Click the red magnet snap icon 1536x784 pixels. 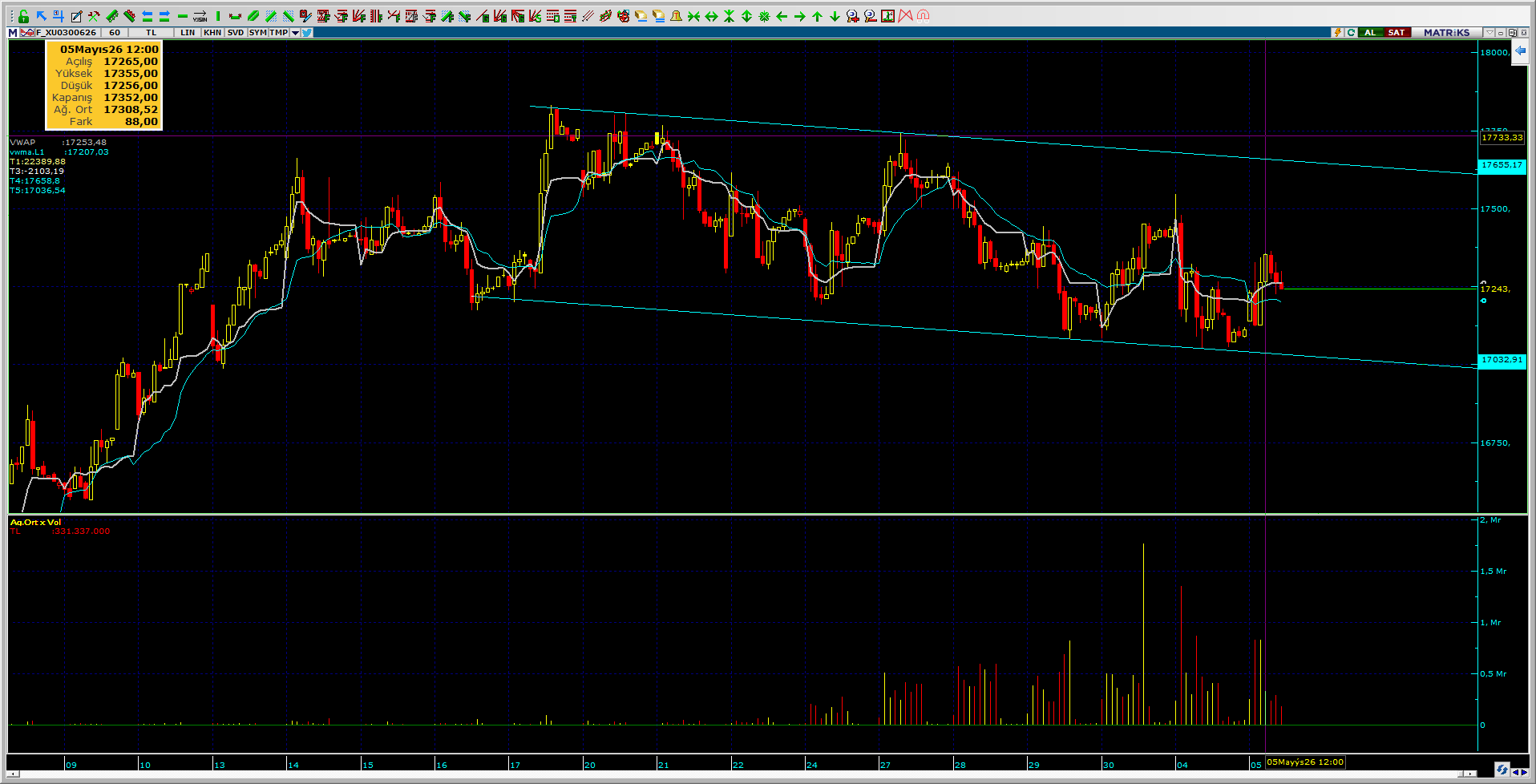[x=923, y=16]
